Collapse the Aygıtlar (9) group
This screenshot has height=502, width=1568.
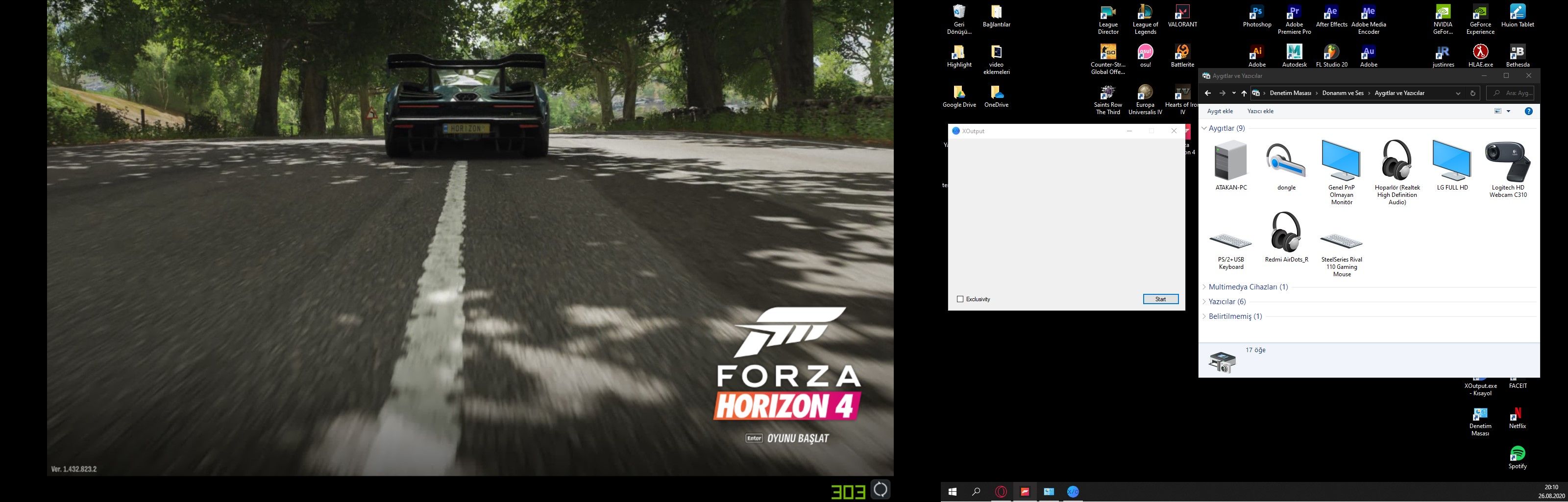coord(1204,128)
